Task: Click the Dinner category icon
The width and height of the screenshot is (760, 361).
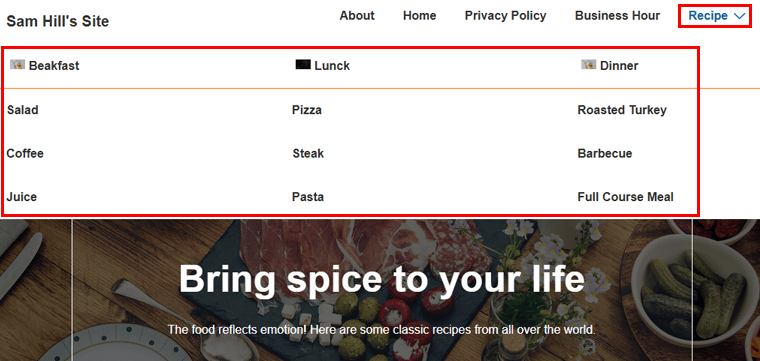Action: coord(588,64)
